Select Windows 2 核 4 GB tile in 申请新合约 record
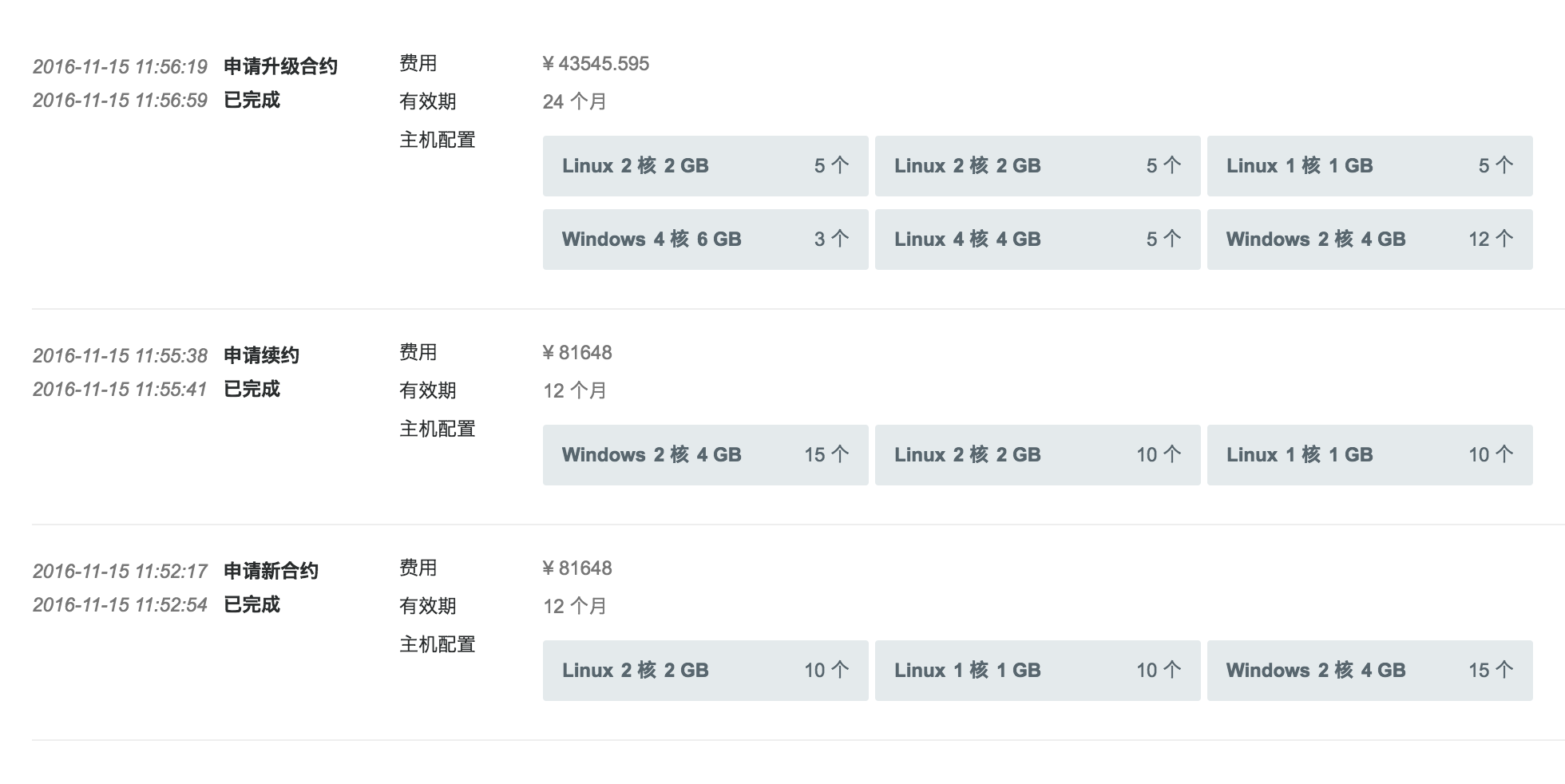 (1369, 671)
